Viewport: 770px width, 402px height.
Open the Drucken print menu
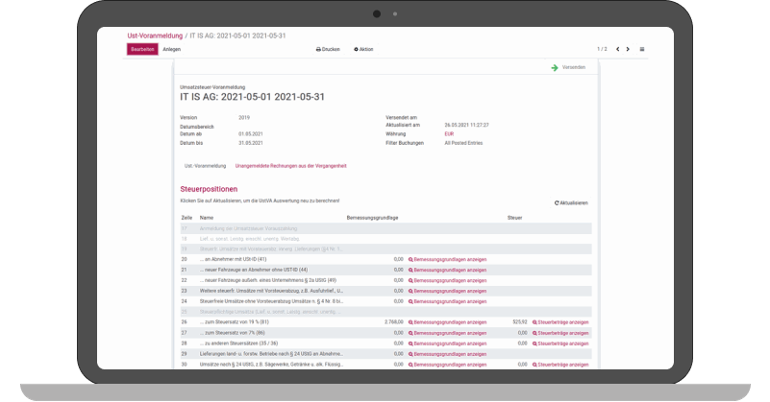pos(328,49)
